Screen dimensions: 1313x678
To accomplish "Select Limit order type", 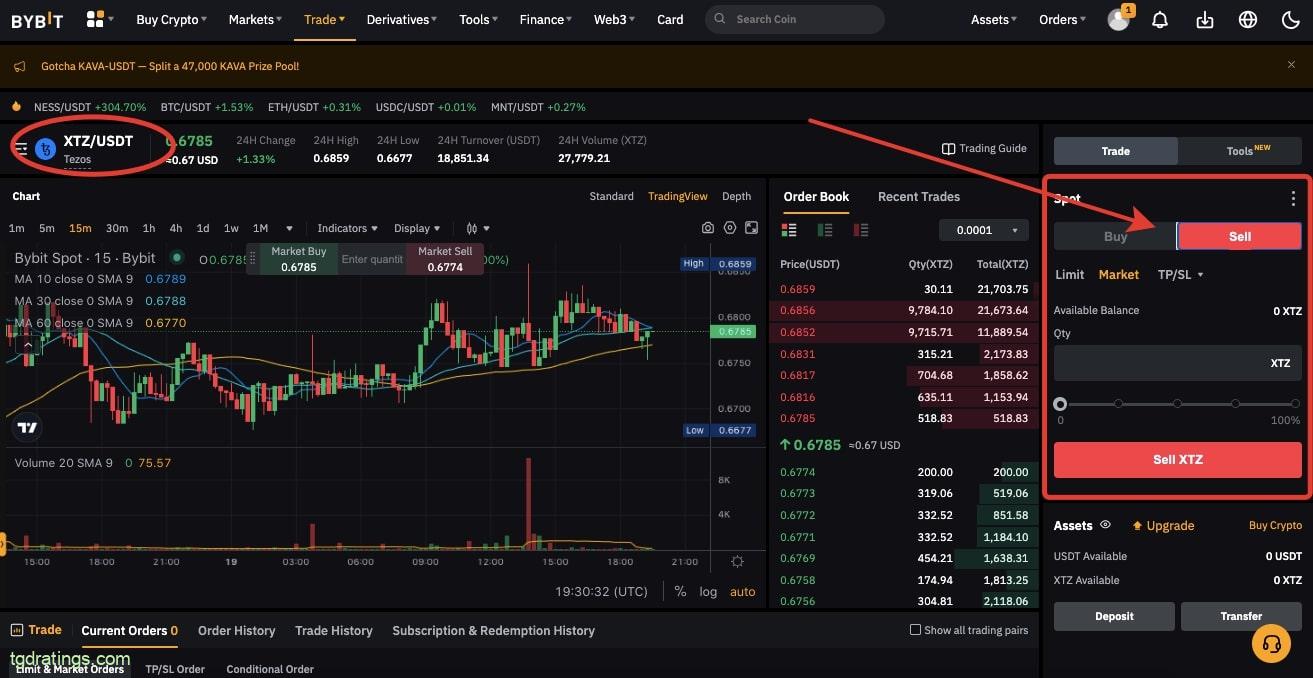I will click(1069, 274).
